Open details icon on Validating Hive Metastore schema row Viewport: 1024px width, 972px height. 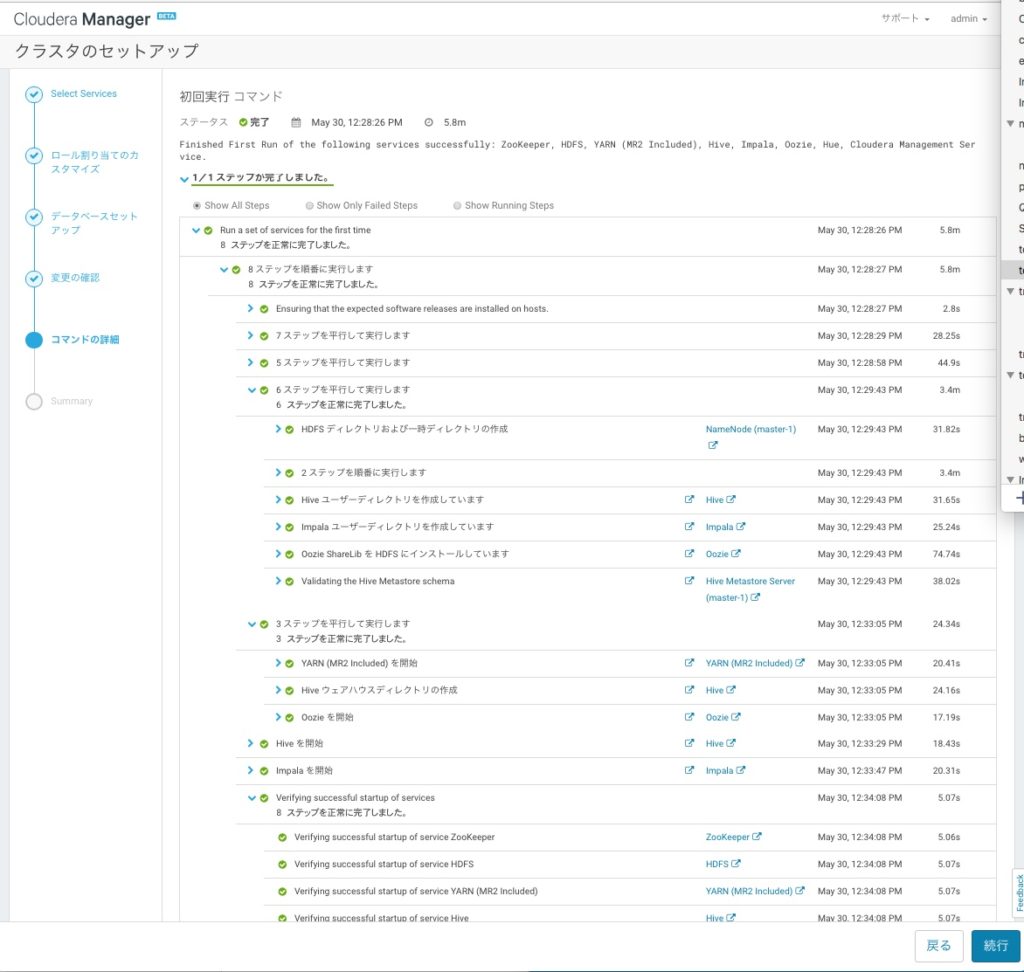coord(689,581)
